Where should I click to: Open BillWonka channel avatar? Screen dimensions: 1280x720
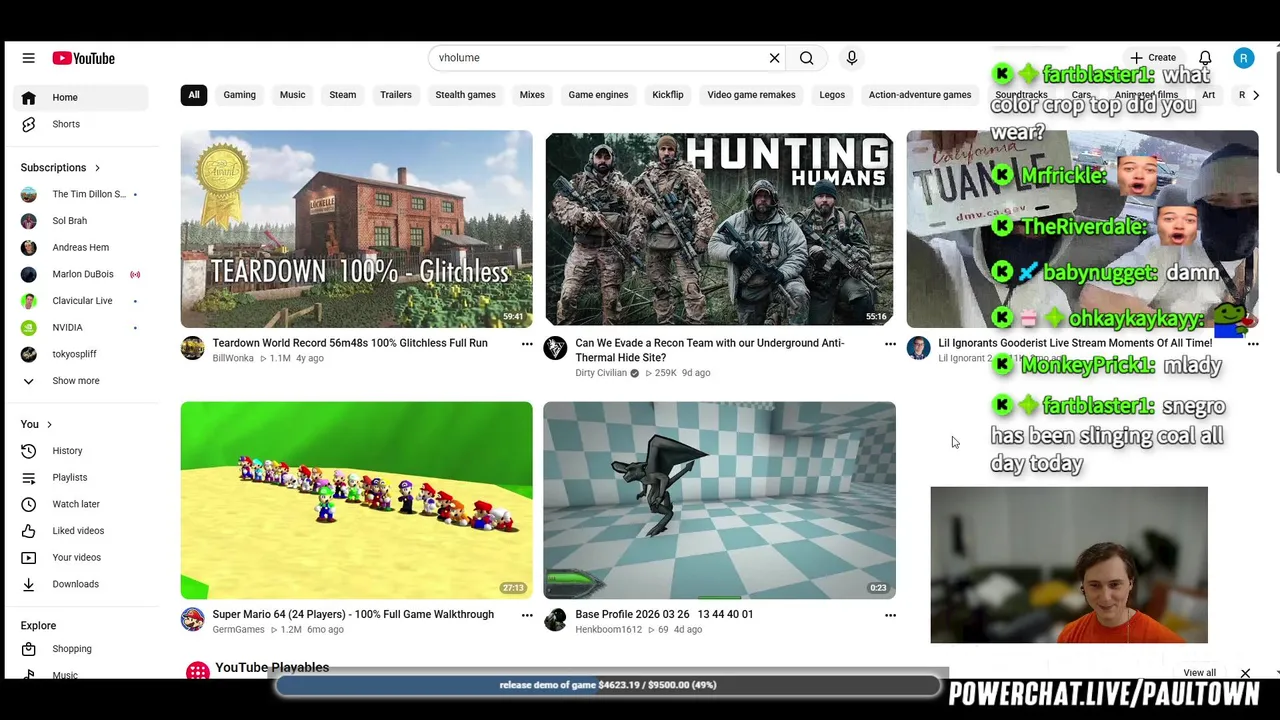pos(193,348)
